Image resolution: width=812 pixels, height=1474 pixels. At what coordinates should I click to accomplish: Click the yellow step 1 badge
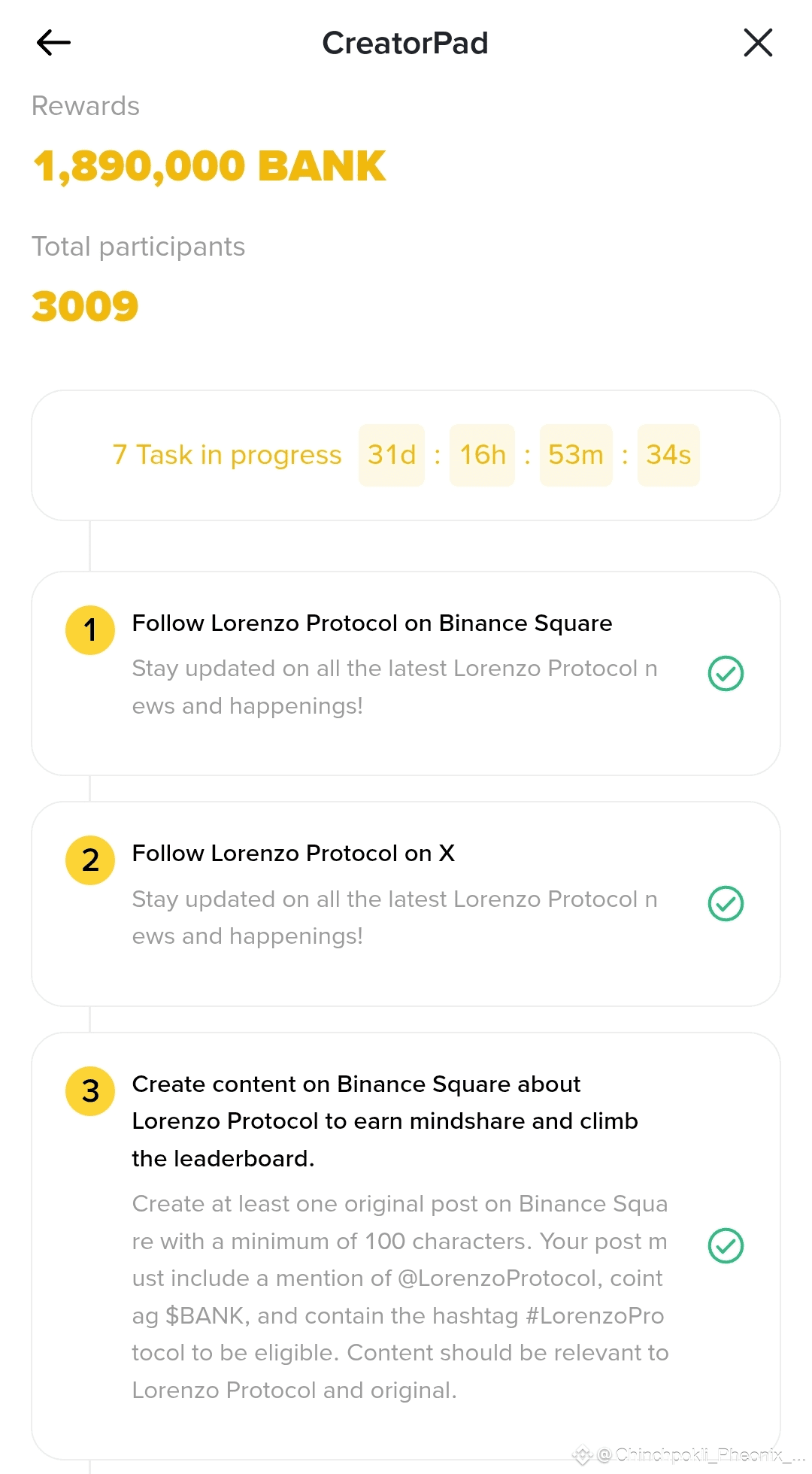pos(90,630)
